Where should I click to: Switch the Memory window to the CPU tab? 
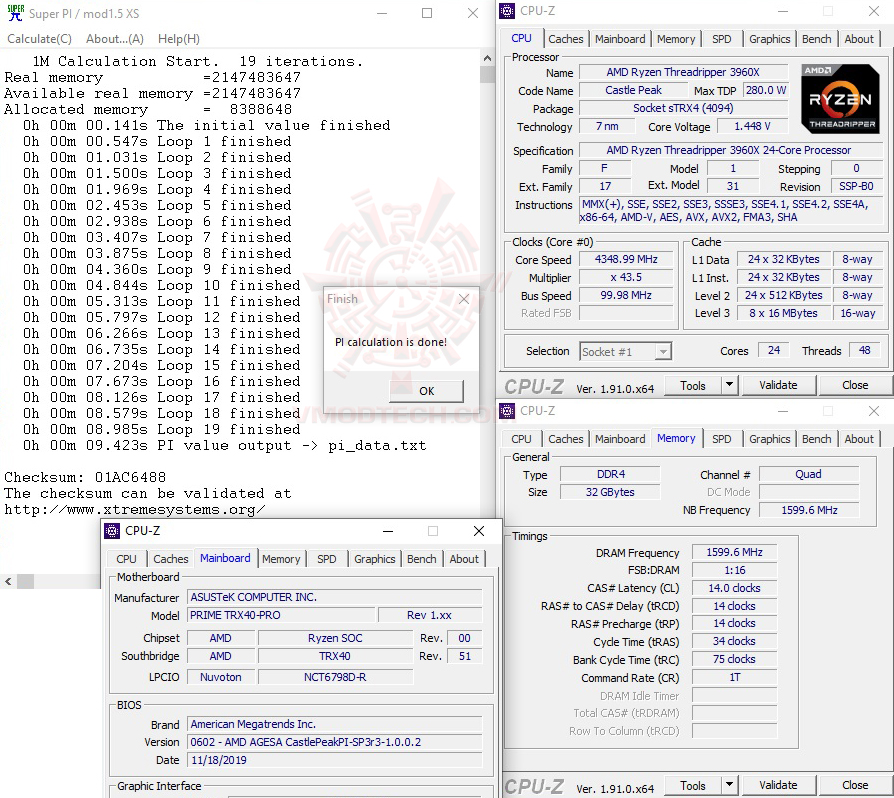pyautogui.click(x=521, y=439)
